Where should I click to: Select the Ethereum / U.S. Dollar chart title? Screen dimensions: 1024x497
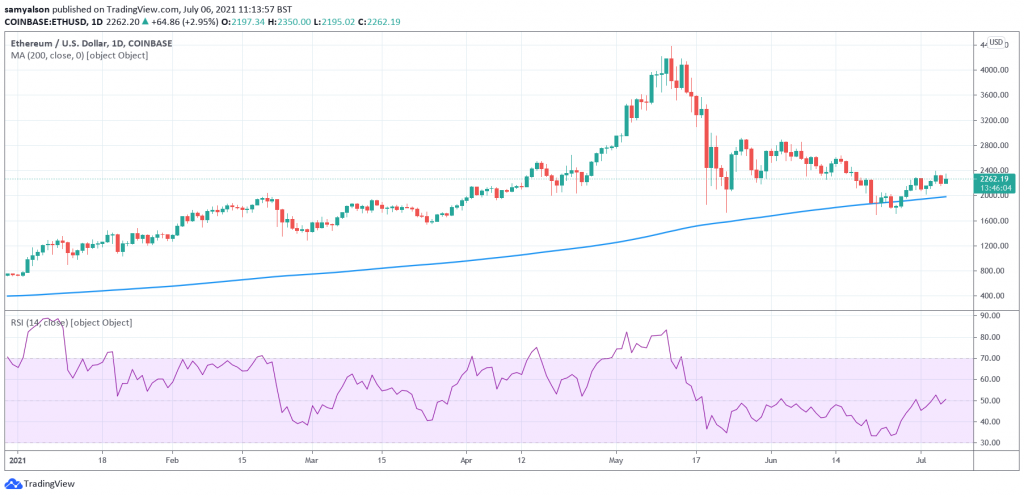92,43
